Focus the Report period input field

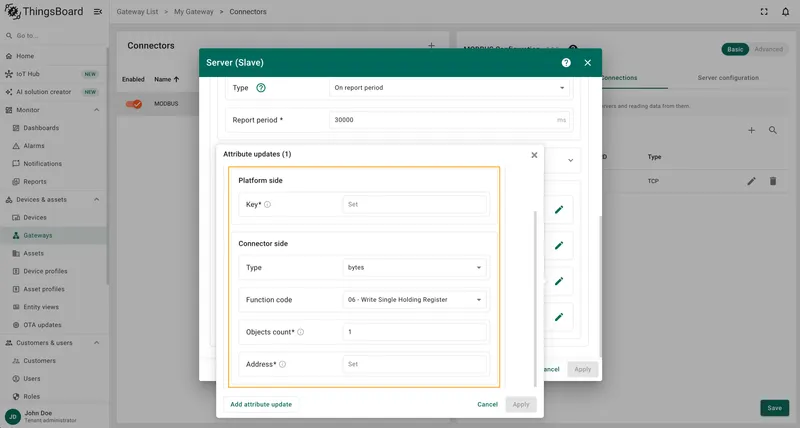[449, 120]
